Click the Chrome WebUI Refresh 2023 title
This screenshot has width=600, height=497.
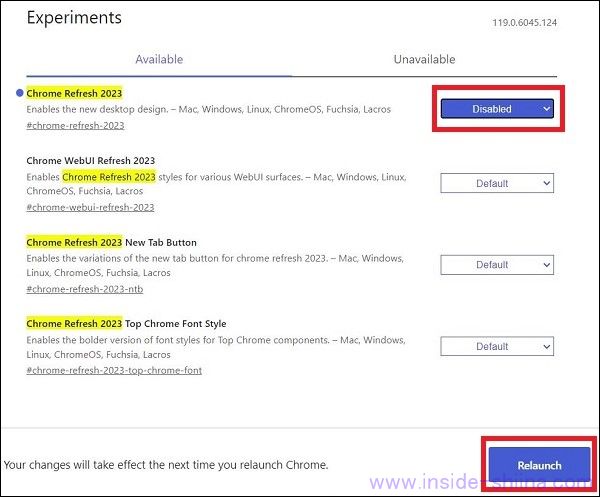coord(91,161)
